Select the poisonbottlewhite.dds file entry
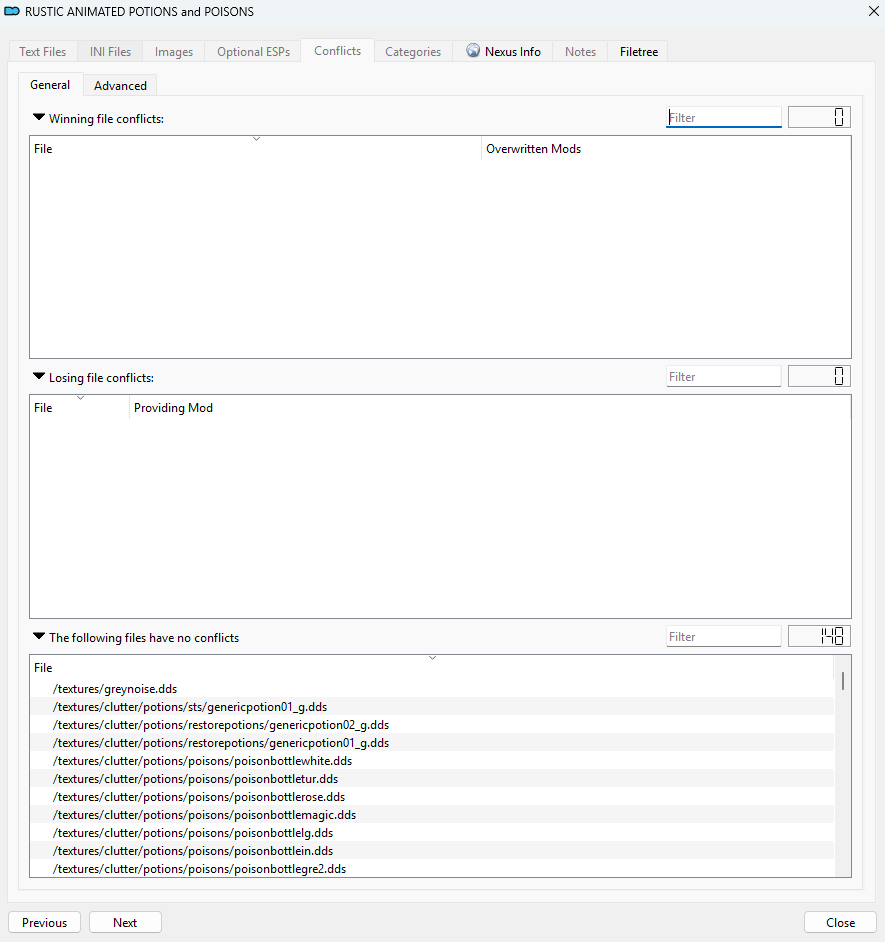Image resolution: width=885 pixels, height=942 pixels. (202, 761)
